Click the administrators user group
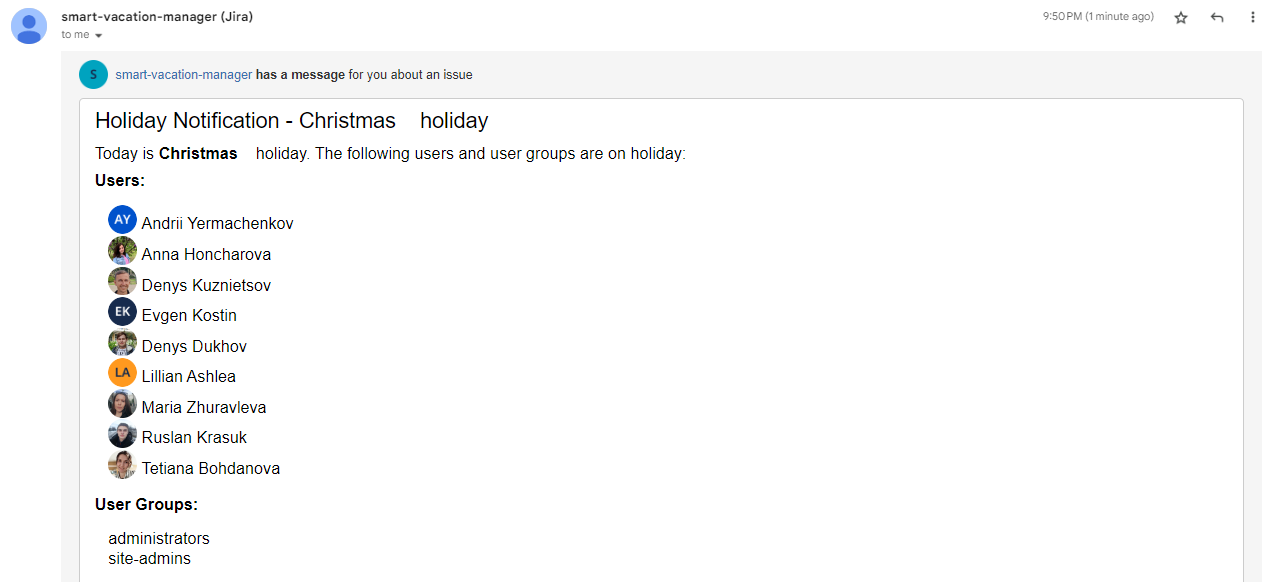Image resolution: width=1271 pixels, height=582 pixels. click(x=159, y=539)
